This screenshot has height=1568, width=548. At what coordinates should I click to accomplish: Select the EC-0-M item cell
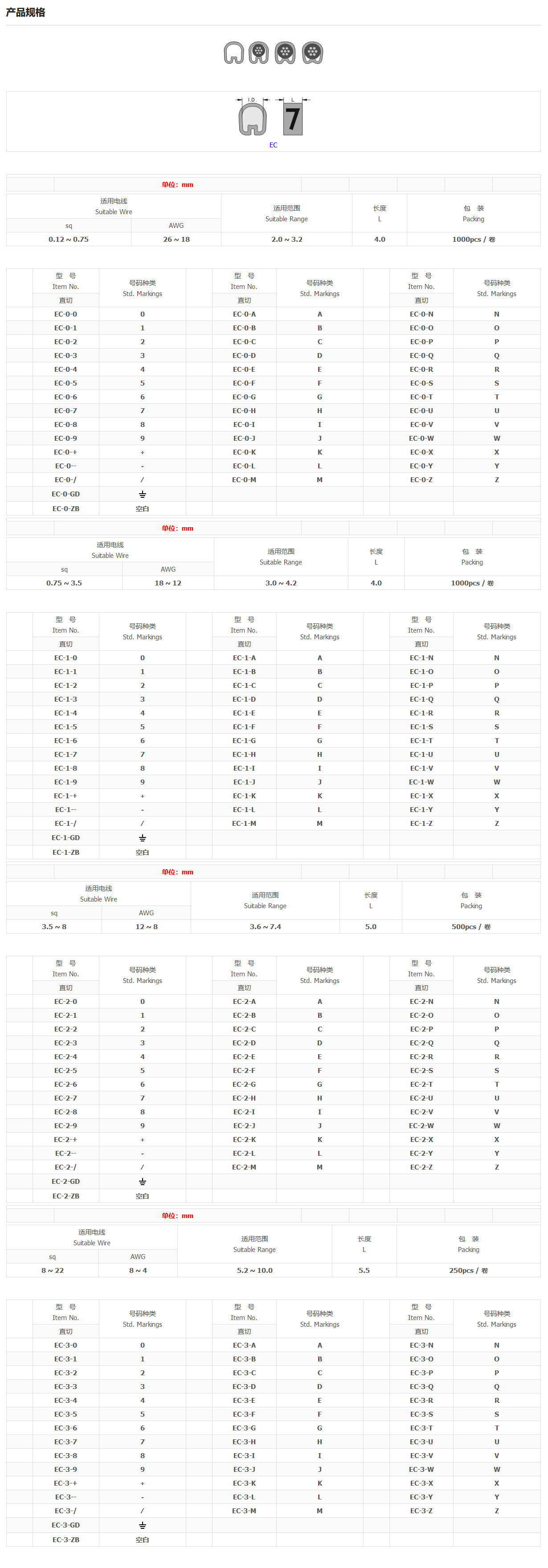[244, 479]
